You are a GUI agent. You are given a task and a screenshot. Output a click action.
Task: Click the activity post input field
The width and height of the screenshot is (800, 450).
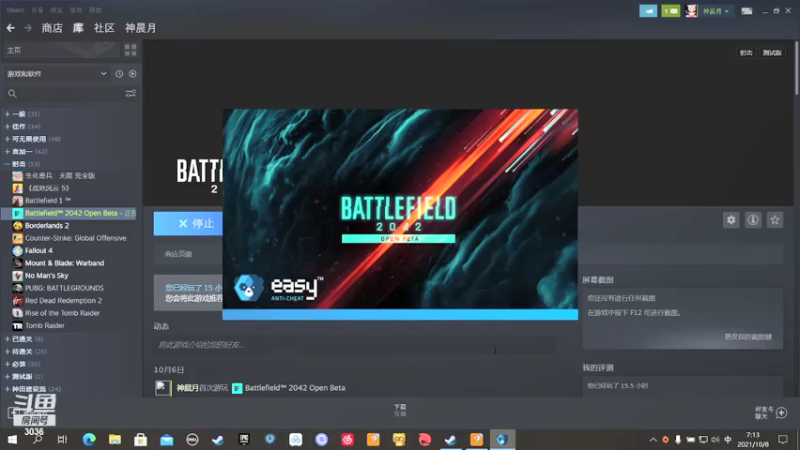click(355, 345)
